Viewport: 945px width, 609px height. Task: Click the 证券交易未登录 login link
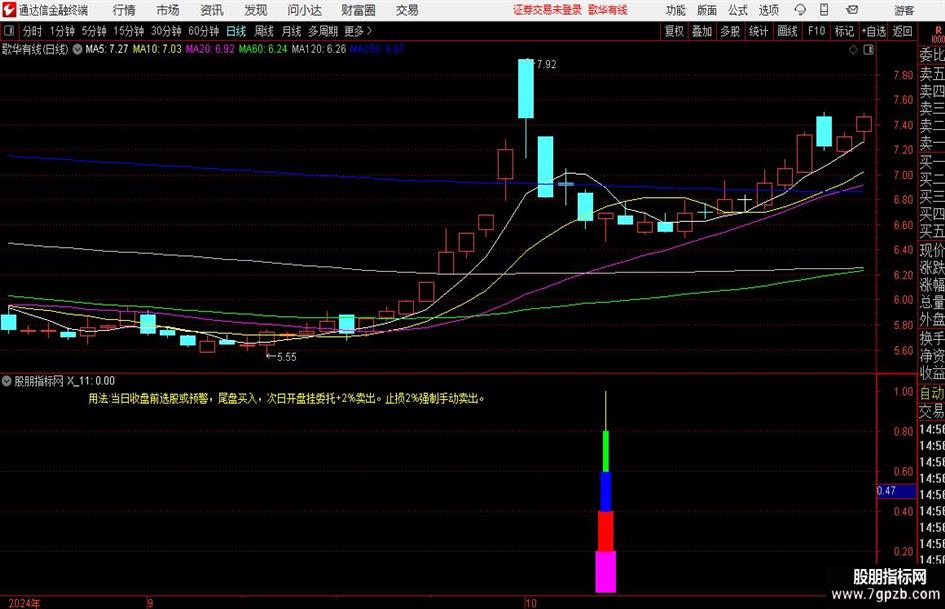(547, 10)
